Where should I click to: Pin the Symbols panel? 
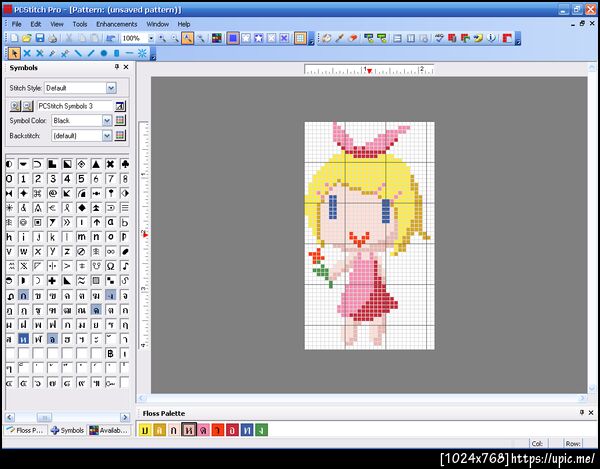[119, 69]
